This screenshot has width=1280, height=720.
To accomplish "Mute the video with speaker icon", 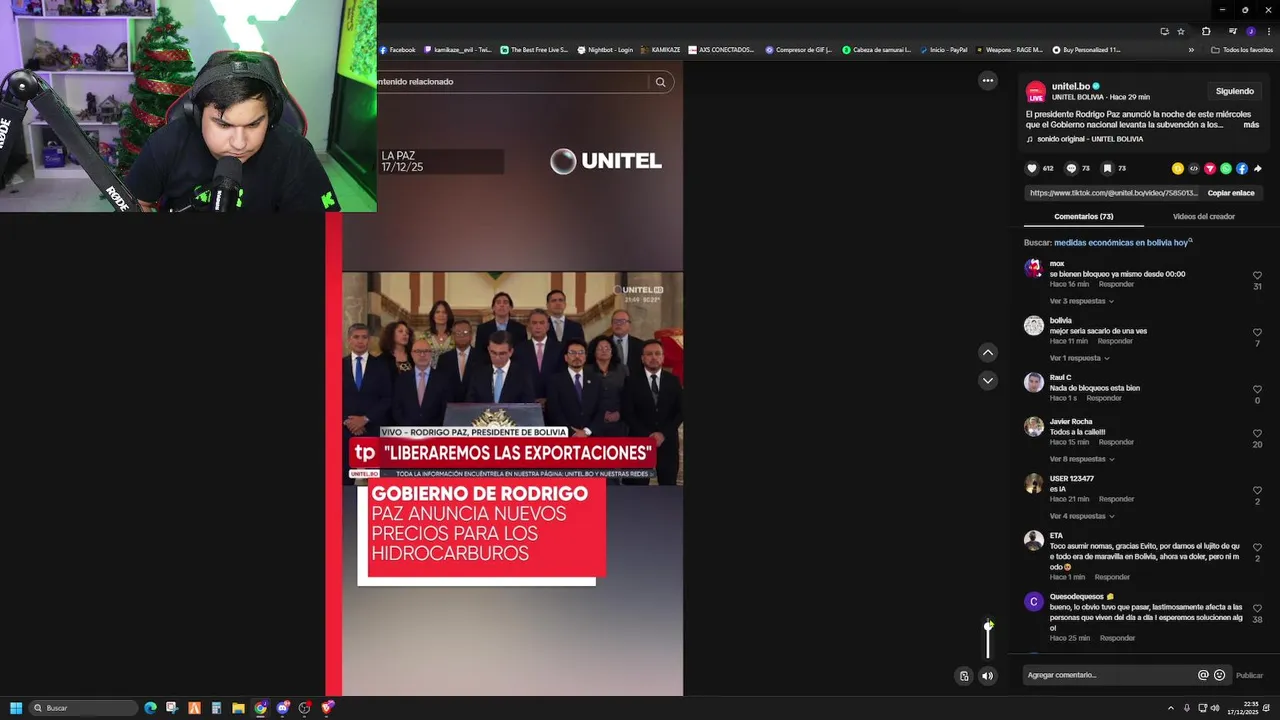I will point(988,676).
